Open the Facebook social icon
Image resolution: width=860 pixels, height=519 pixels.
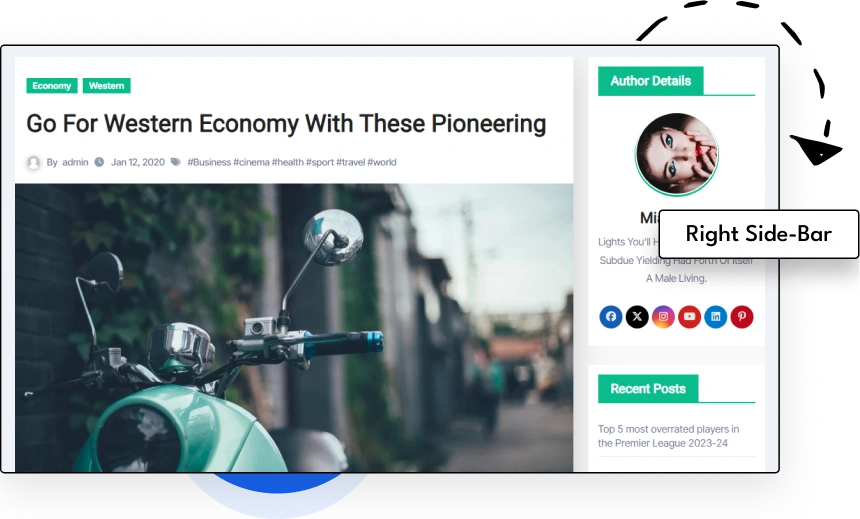tap(610, 317)
